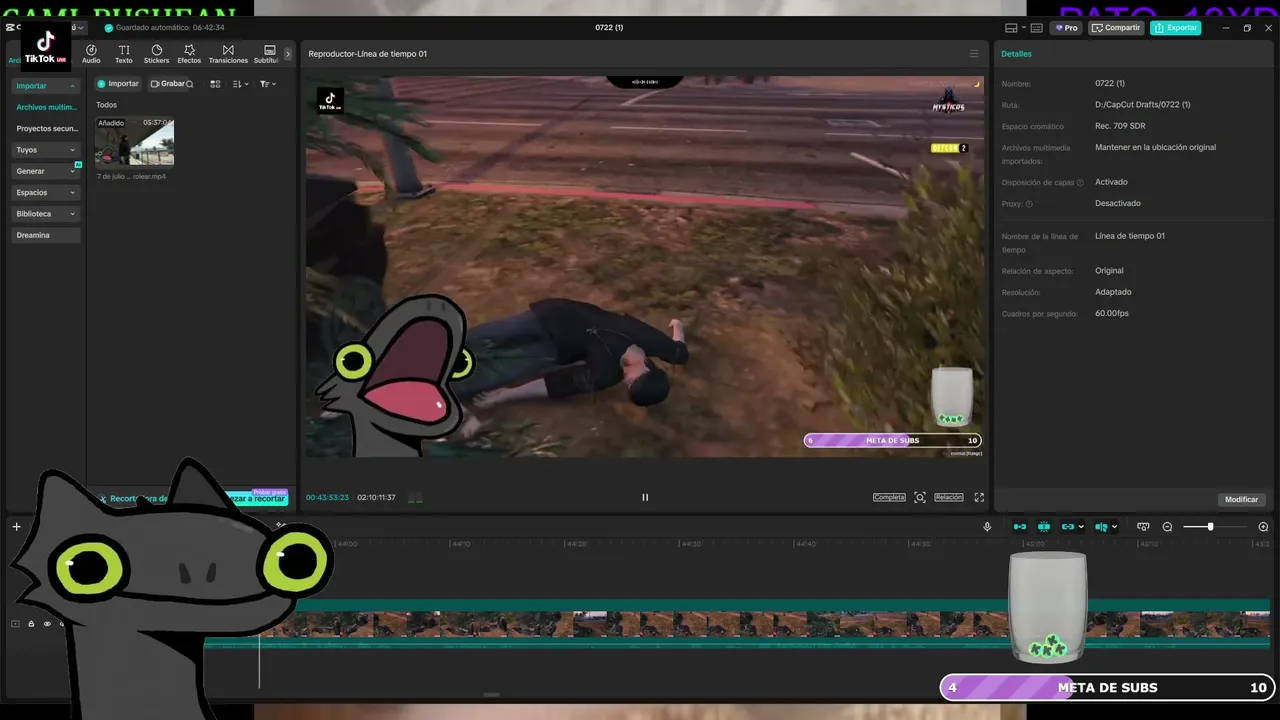Collapse the Importar sidebar section
Image resolution: width=1280 pixels, height=720 pixels.
pos(46,86)
